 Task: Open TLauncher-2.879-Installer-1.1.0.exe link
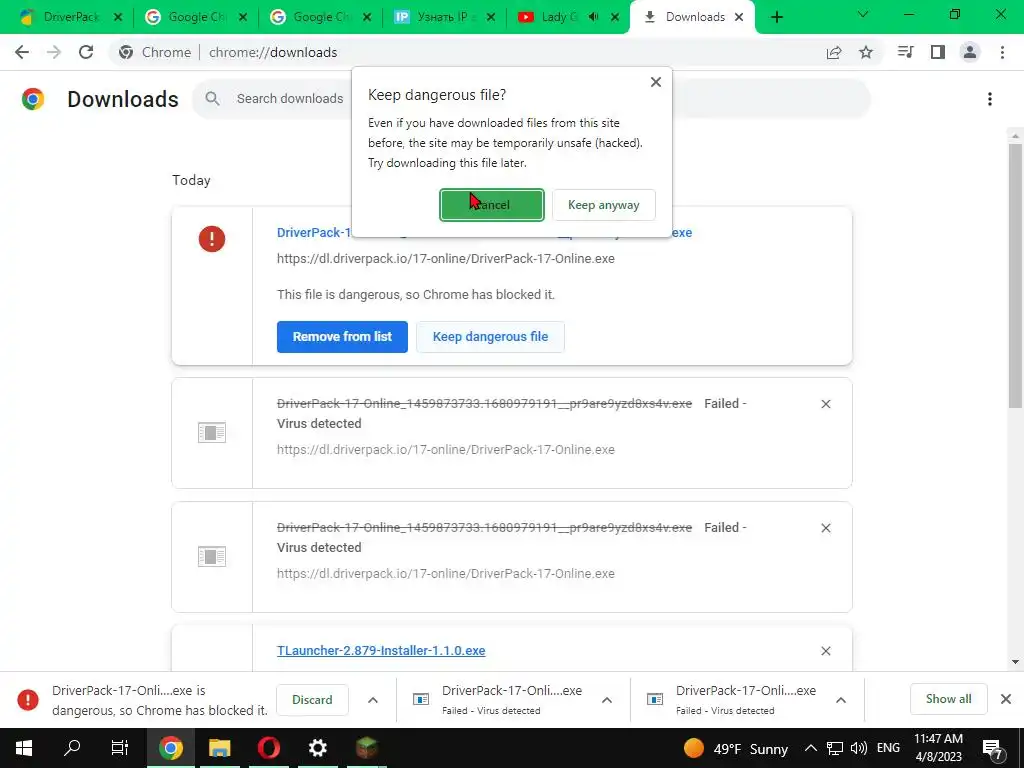point(381,650)
